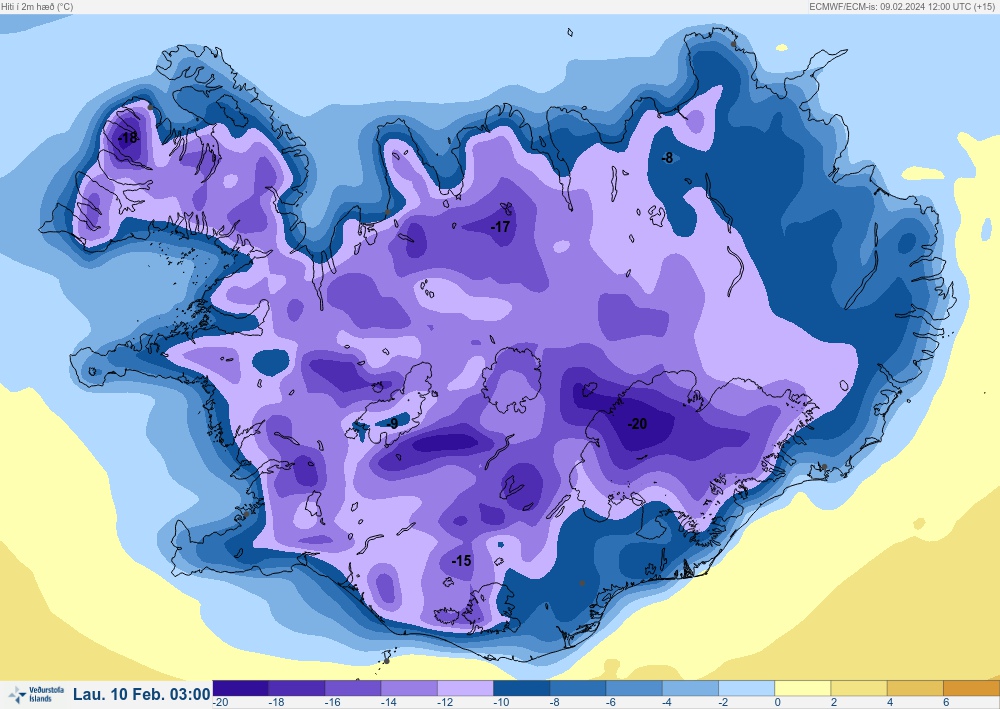This screenshot has width=1000, height=709.
Task: Click the '2' legend scale label
Action: [834, 703]
